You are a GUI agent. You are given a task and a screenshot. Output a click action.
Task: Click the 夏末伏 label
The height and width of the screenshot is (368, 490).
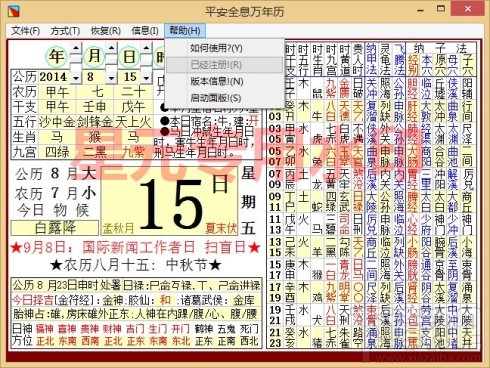(x=221, y=228)
